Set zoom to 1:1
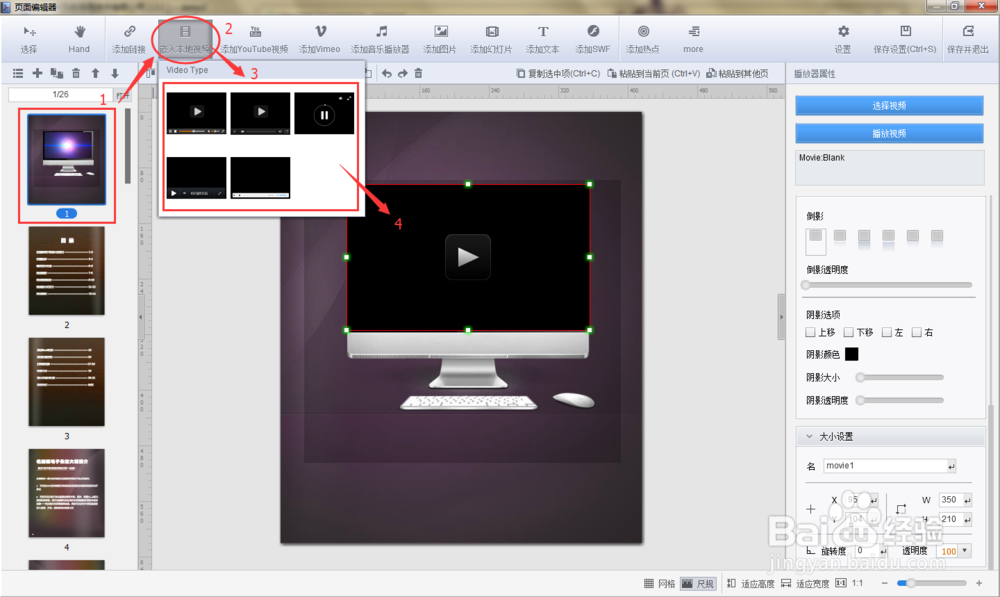Screen dimensions: 1000x597 (x=849, y=584)
